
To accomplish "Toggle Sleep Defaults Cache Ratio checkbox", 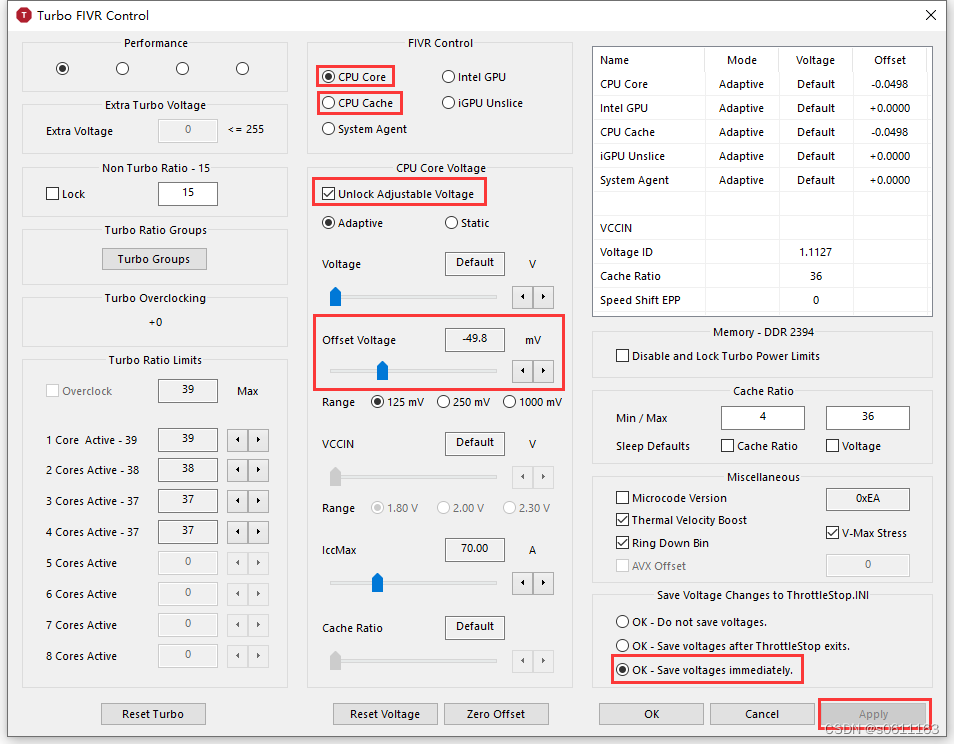I will tap(727, 446).
